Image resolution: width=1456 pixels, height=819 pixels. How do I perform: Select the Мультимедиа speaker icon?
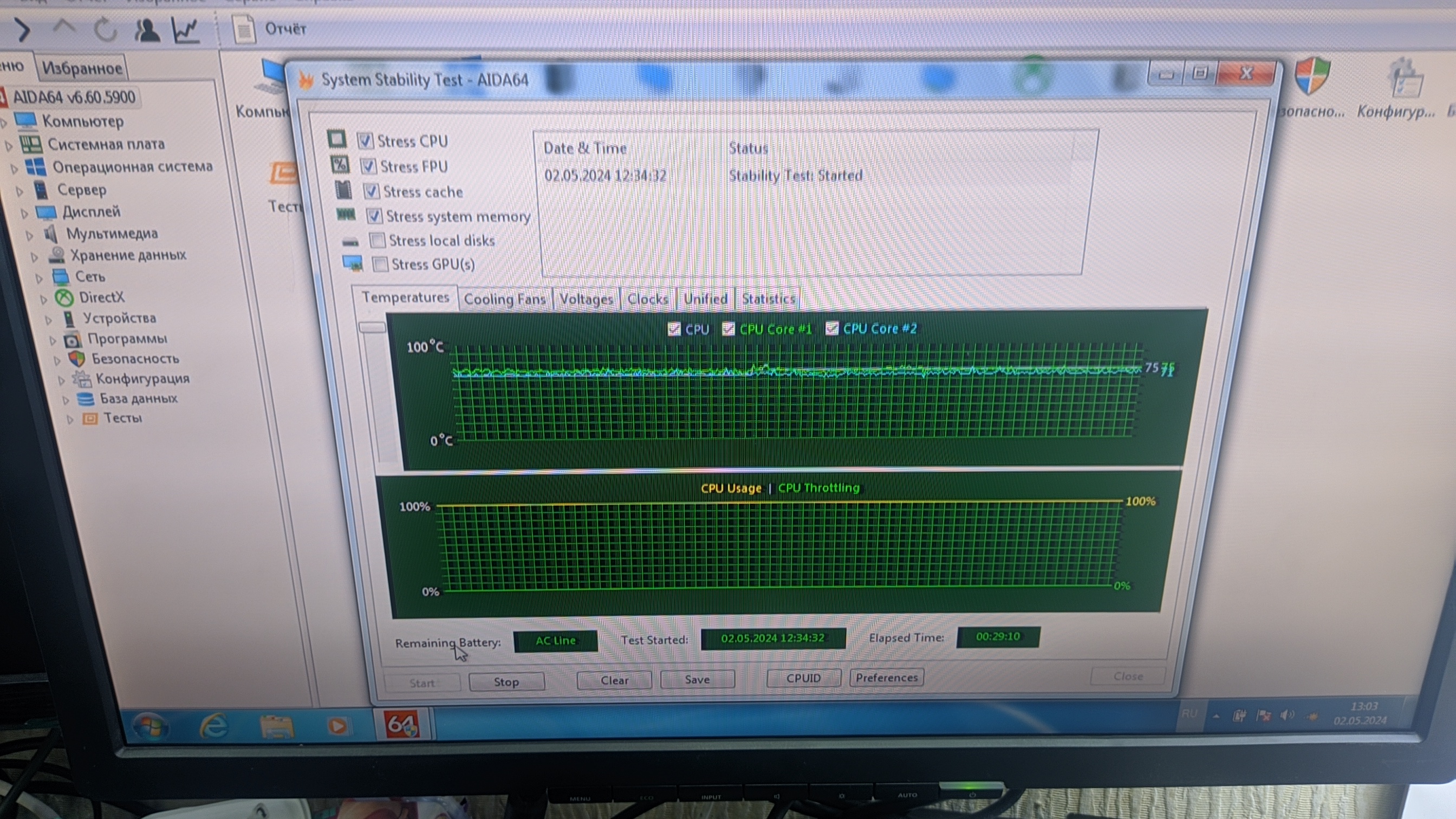(51, 233)
